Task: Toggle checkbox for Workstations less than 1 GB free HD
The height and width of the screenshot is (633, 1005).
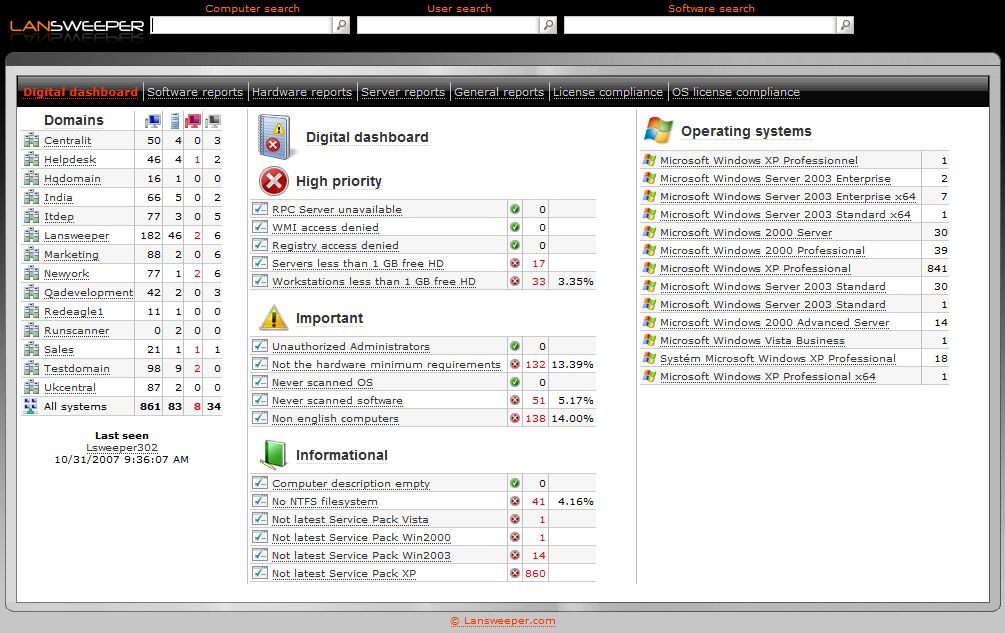Action: coord(260,280)
